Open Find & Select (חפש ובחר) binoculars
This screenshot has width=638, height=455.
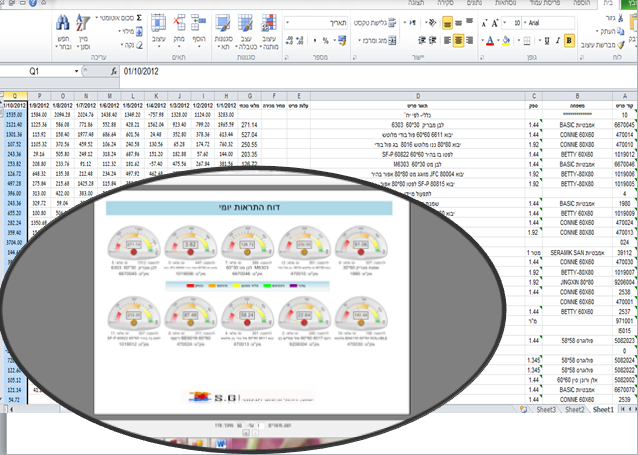[x=63, y=32]
